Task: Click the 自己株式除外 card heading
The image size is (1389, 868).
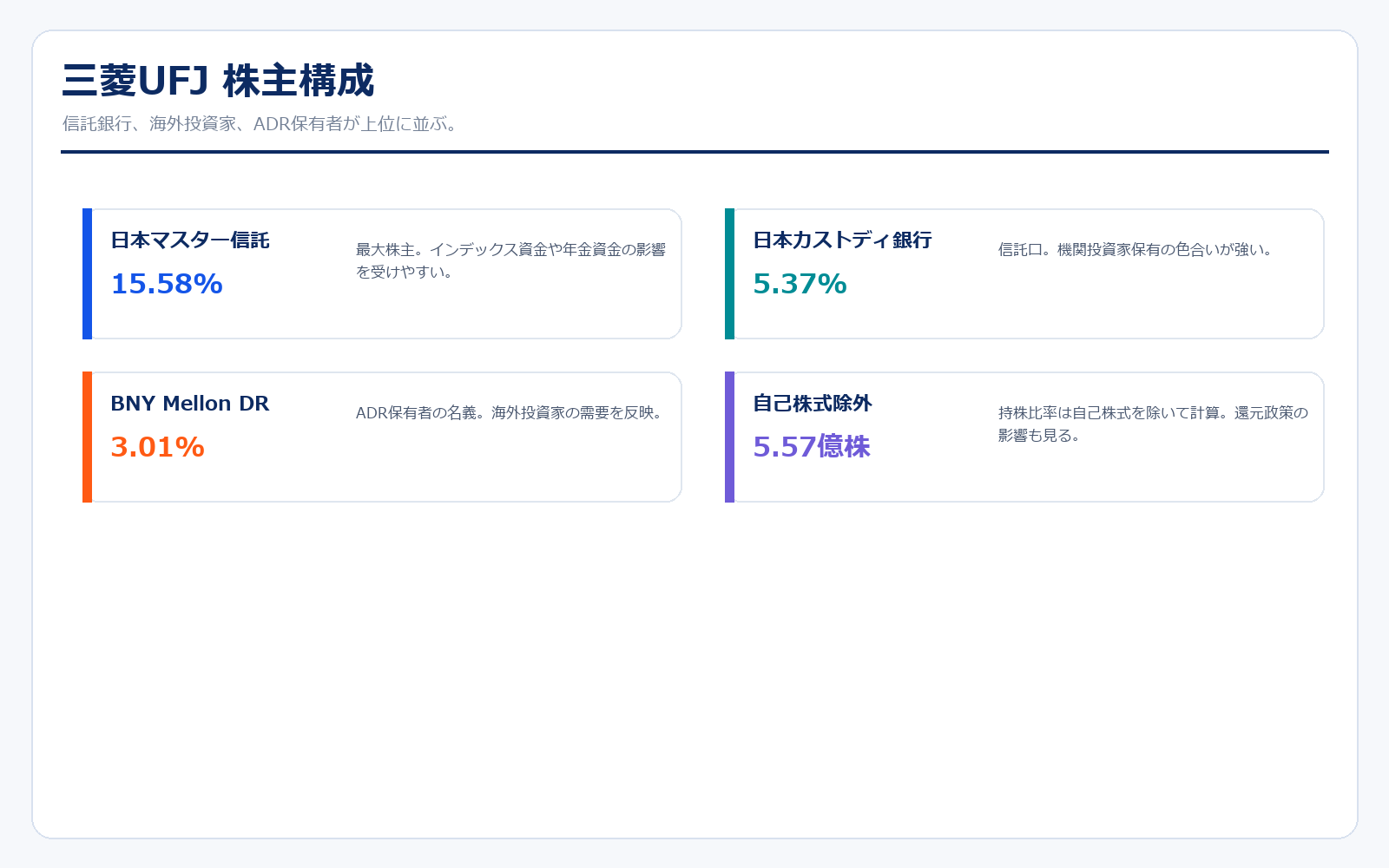Action: tap(812, 404)
